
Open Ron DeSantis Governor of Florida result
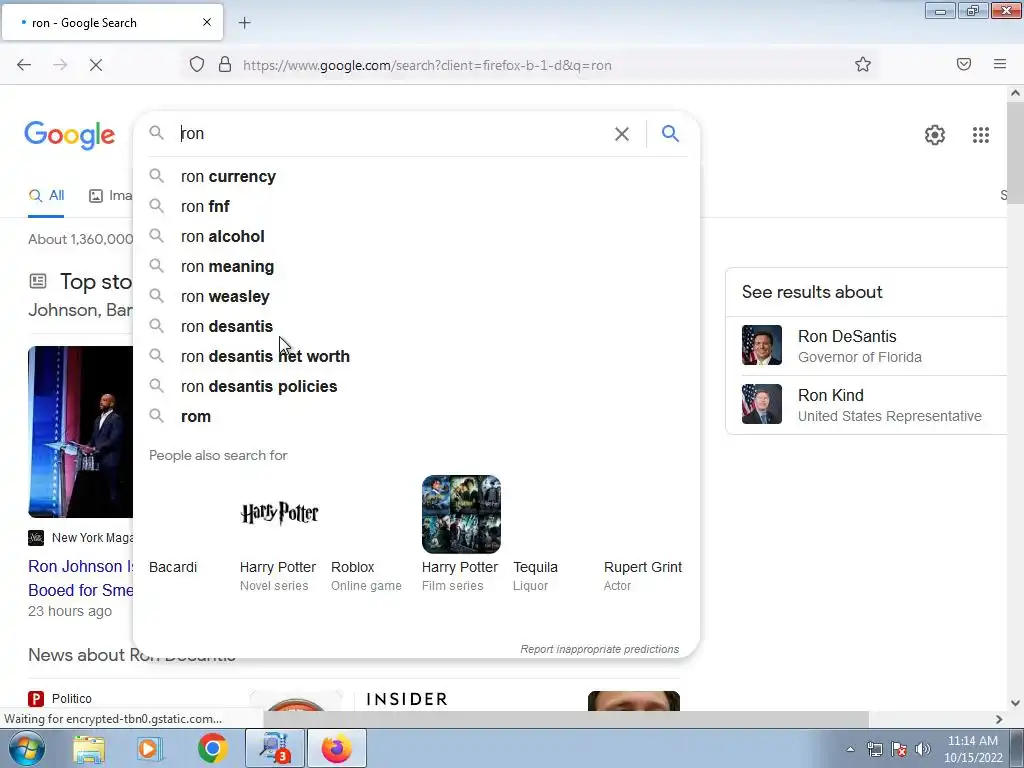[x=866, y=346]
